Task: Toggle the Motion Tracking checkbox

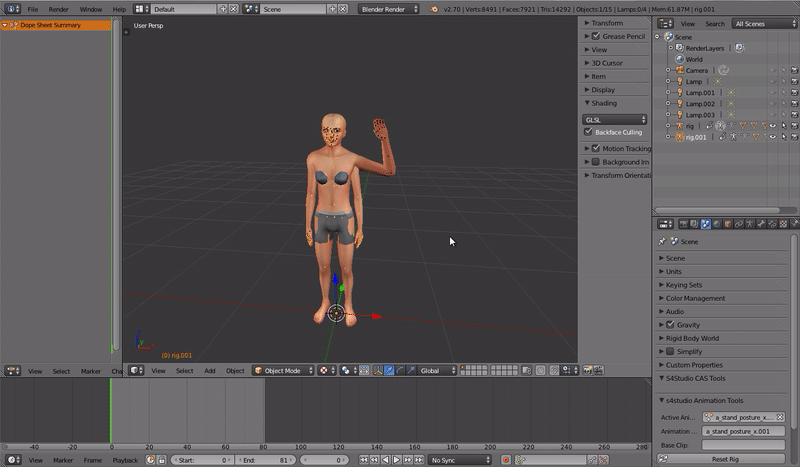Action: (595, 148)
